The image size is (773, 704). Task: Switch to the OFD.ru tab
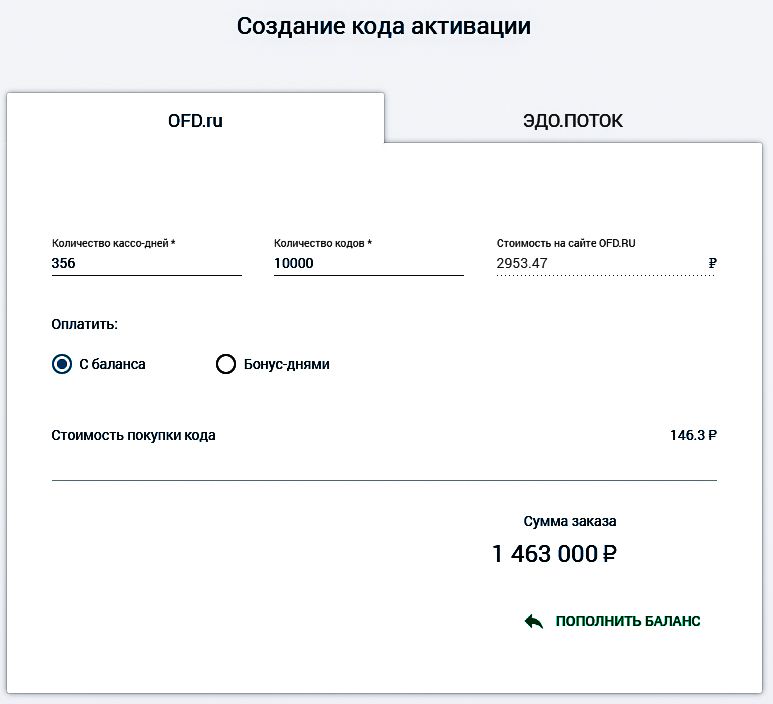click(x=195, y=118)
